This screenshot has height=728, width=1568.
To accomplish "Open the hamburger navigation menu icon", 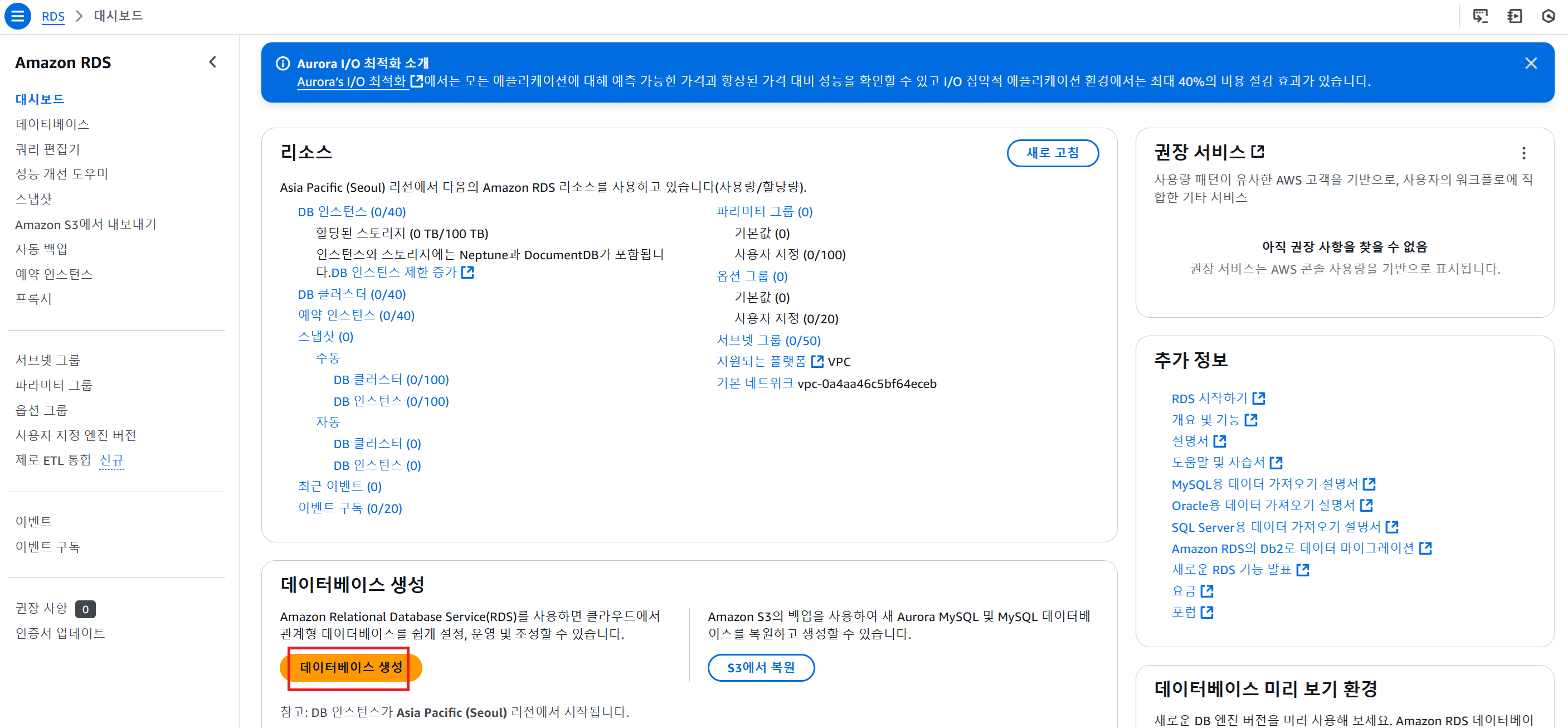I will click(18, 16).
